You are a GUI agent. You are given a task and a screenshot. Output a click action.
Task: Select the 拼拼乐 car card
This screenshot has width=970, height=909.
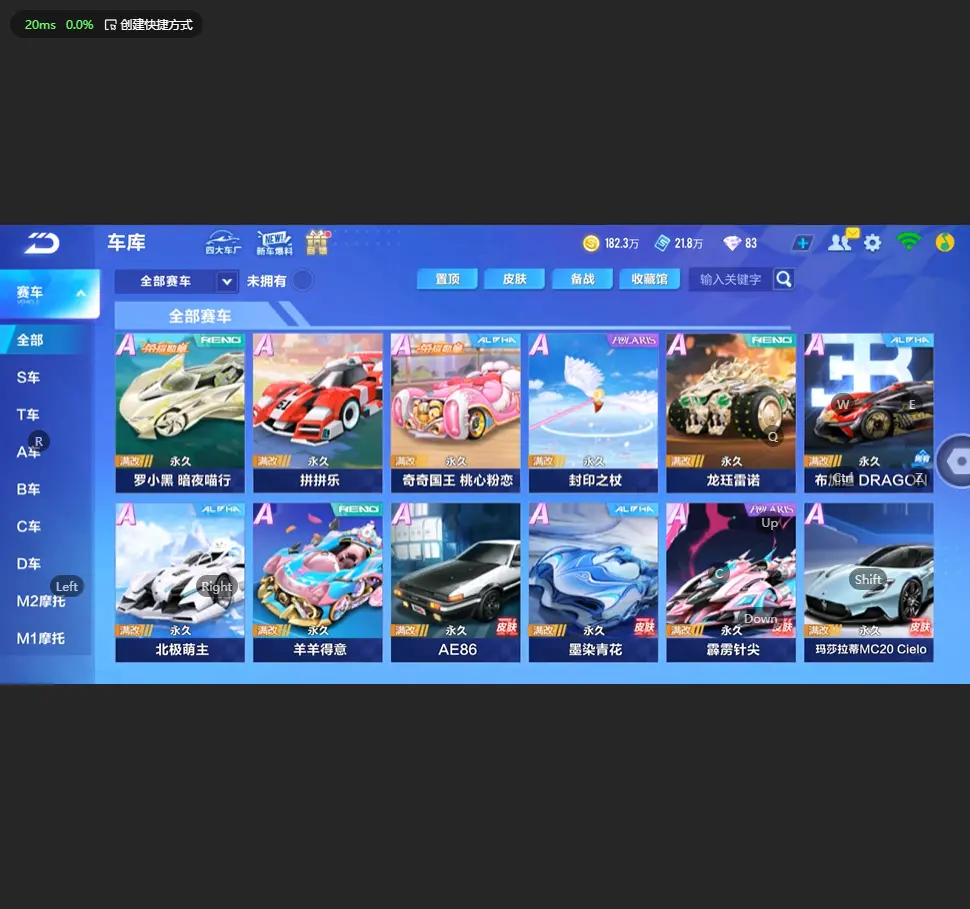click(318, 413)
